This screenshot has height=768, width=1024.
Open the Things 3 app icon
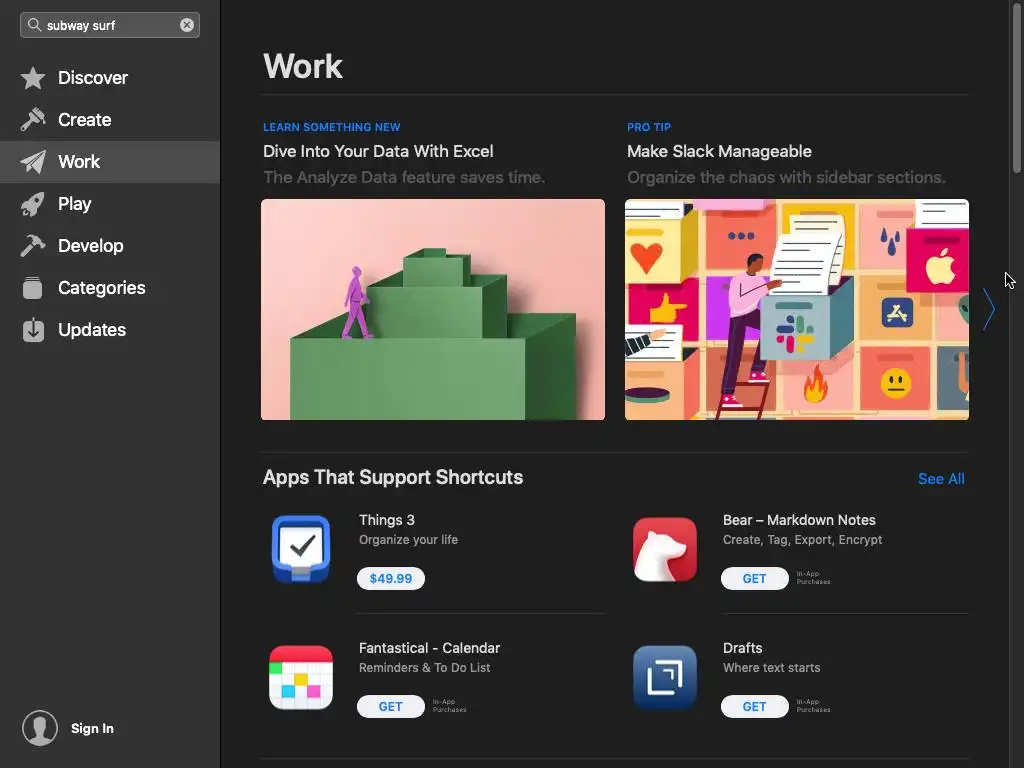pyautogui.click(x=301, y=549)
